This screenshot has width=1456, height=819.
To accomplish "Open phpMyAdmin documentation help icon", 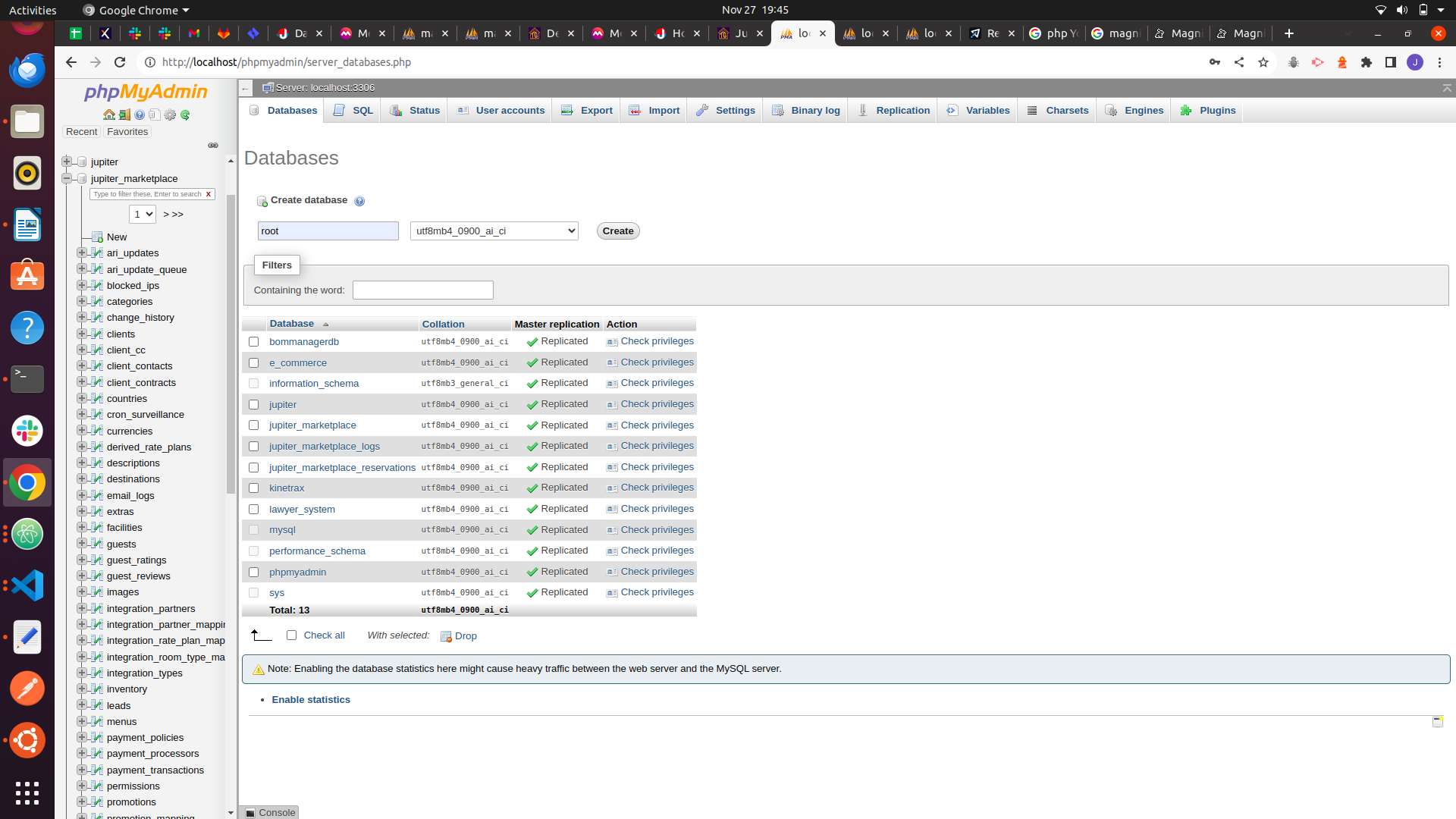I will tap(140, 115).
